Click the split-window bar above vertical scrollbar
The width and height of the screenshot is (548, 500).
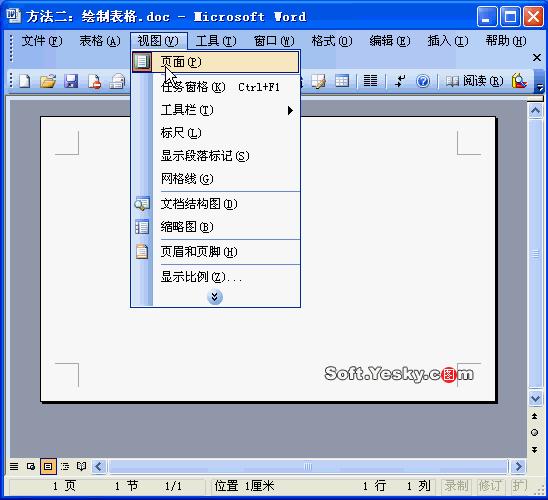click(x=535, y=99)
